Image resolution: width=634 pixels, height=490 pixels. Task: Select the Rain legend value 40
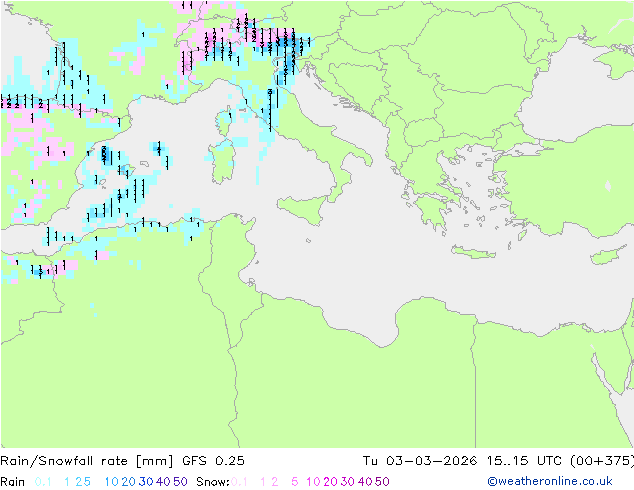(x=163, y=482)
